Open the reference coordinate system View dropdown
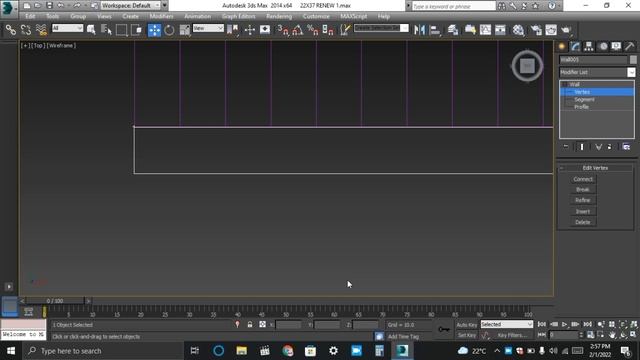 pyautogui.click(x=208, y=28)
